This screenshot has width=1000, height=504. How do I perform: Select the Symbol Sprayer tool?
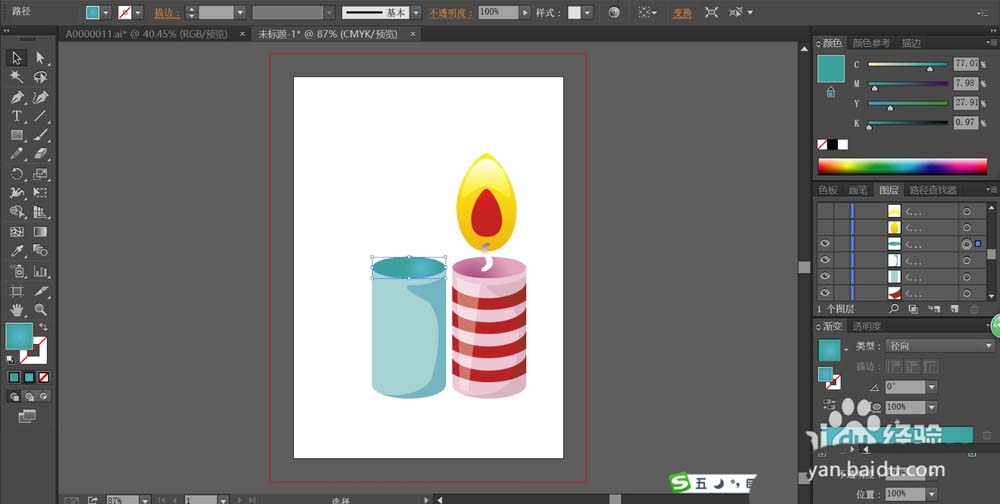click(17, 271)
